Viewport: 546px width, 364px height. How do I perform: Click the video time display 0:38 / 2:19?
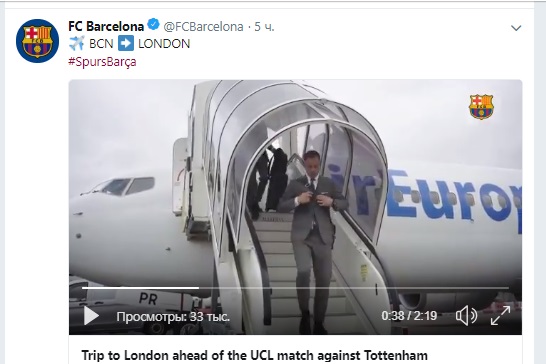pos(409,316)
